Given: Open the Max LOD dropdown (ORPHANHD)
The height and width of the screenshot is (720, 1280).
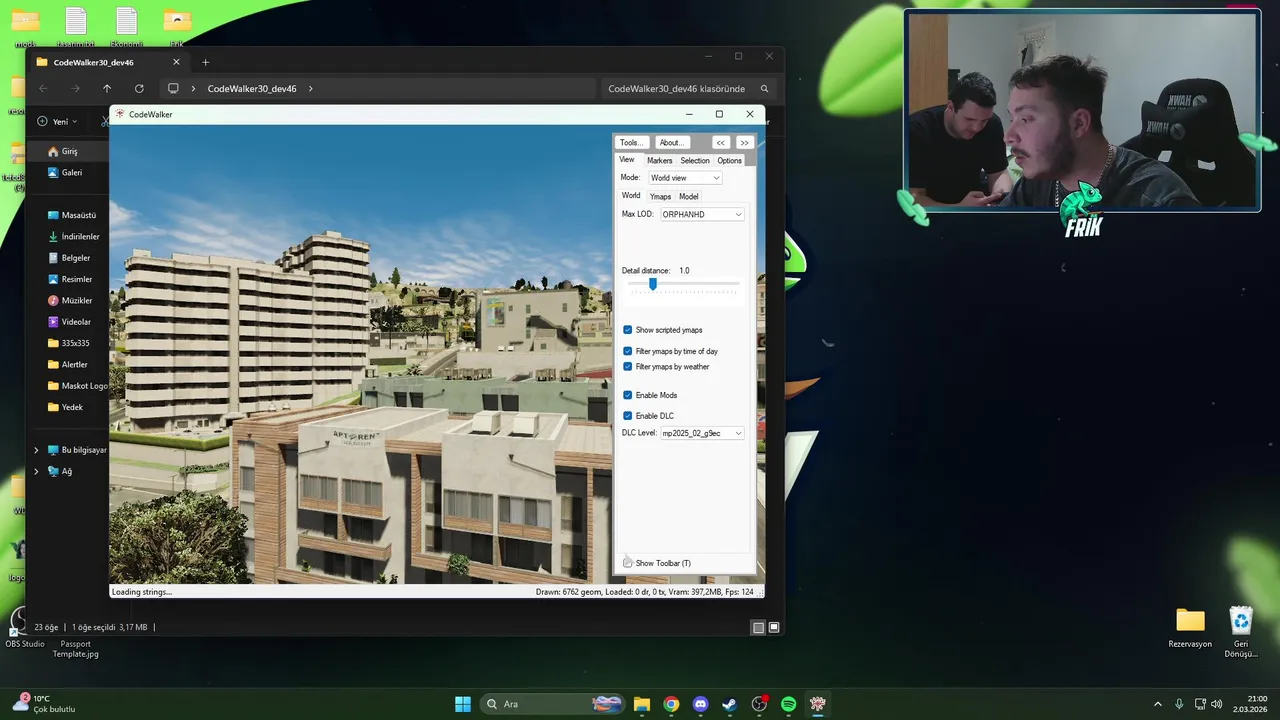Looking at the screenshot, I should 702,215.
